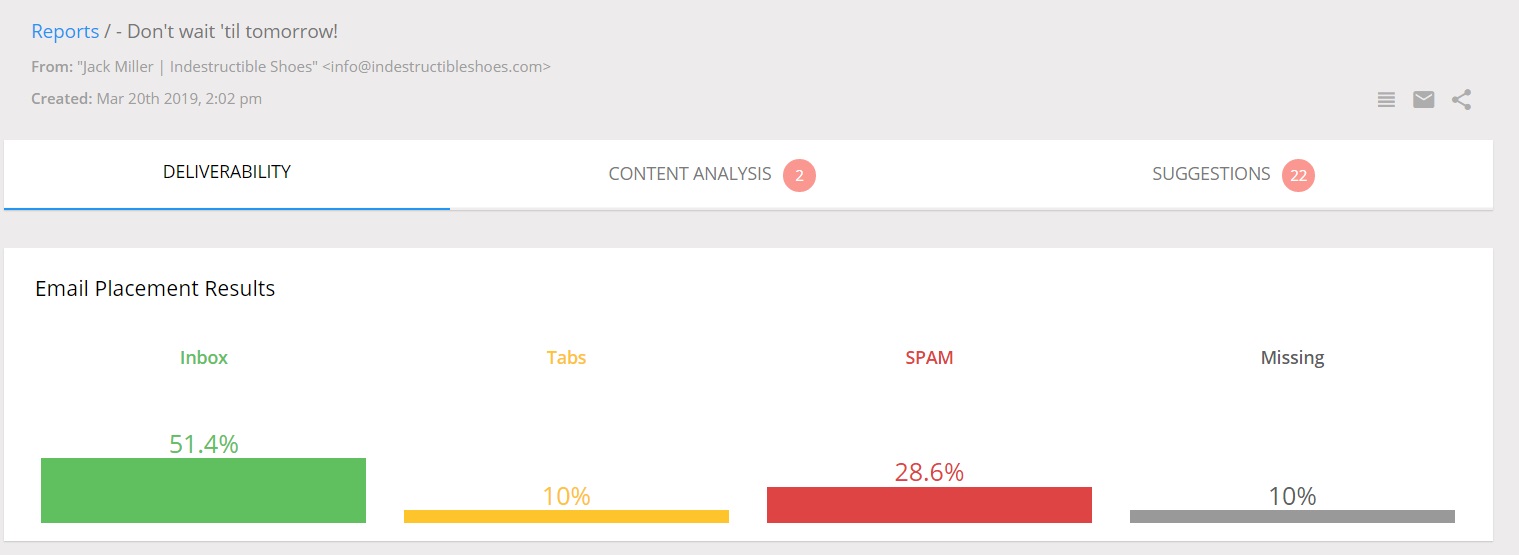This screenshot has height=555, width=1519.
Task: Switch to the Deliverability tab
Action: [227, 174]
